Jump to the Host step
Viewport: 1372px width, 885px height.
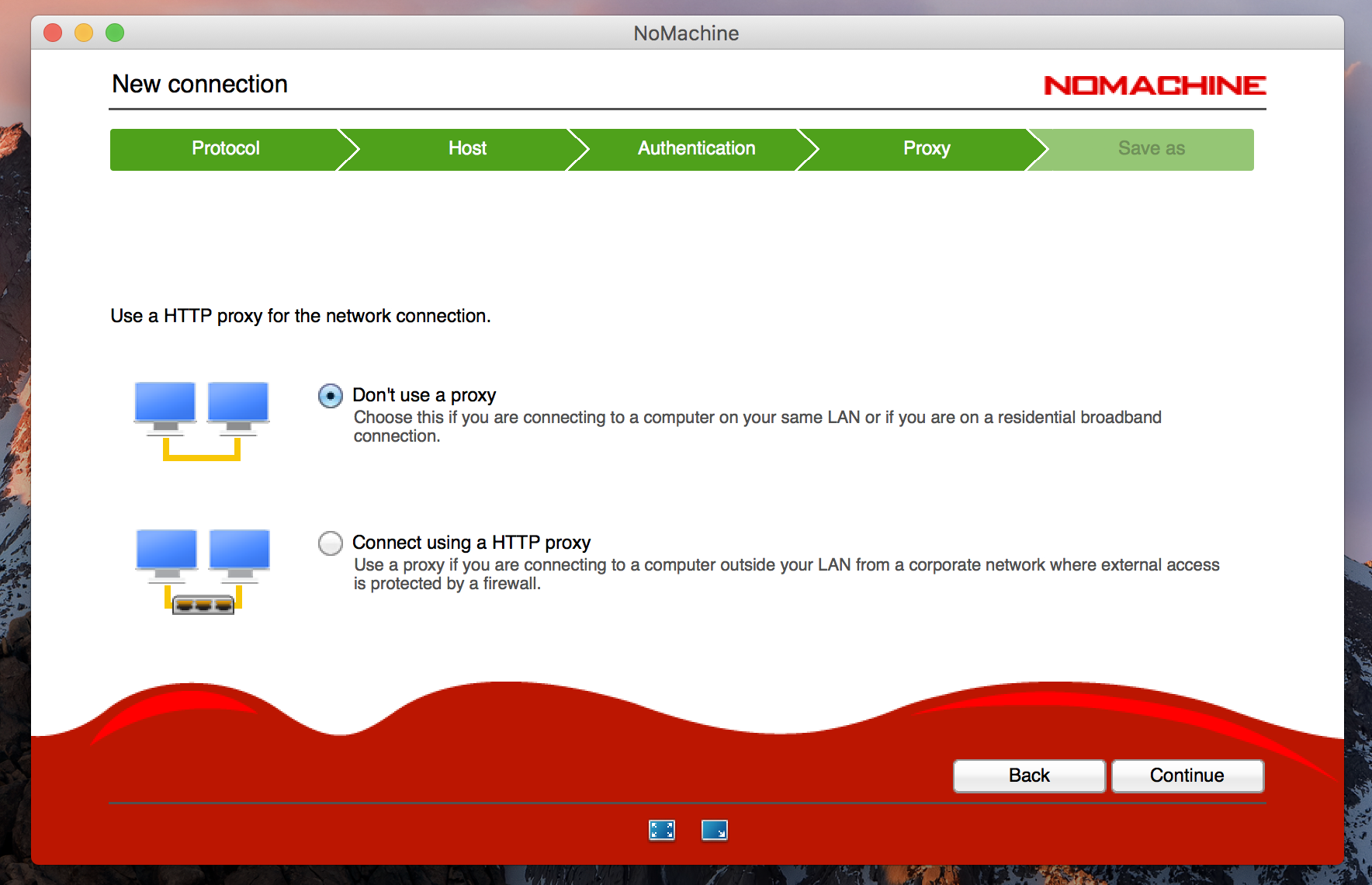(467, 149)
